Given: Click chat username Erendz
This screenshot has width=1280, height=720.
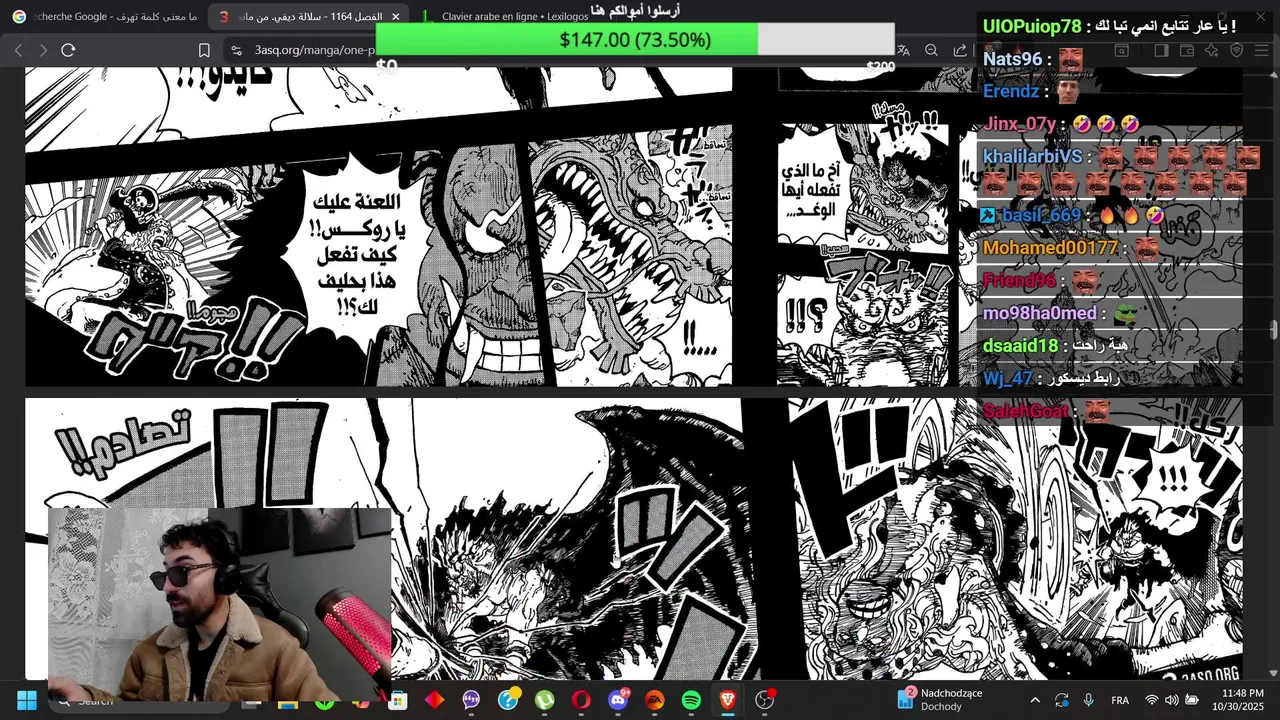Looking at the screenshot, I should tap(1011, 91).
